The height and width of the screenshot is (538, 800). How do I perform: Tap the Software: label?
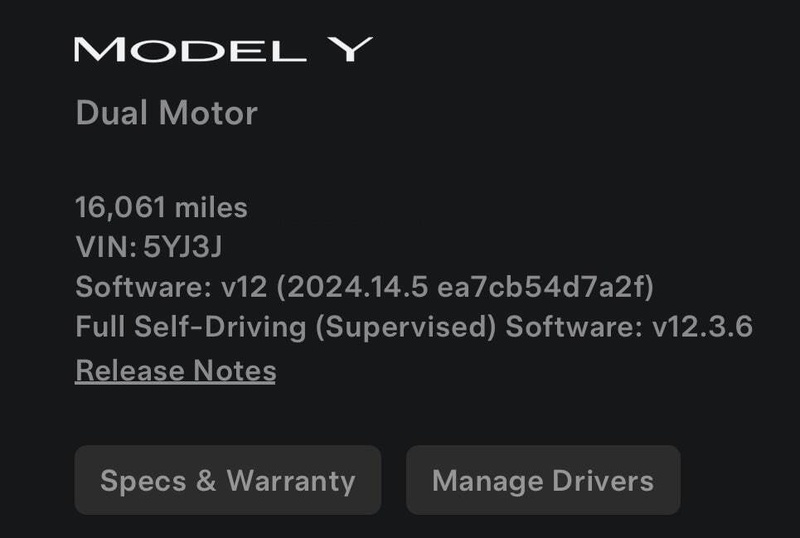tap(143, 286)
